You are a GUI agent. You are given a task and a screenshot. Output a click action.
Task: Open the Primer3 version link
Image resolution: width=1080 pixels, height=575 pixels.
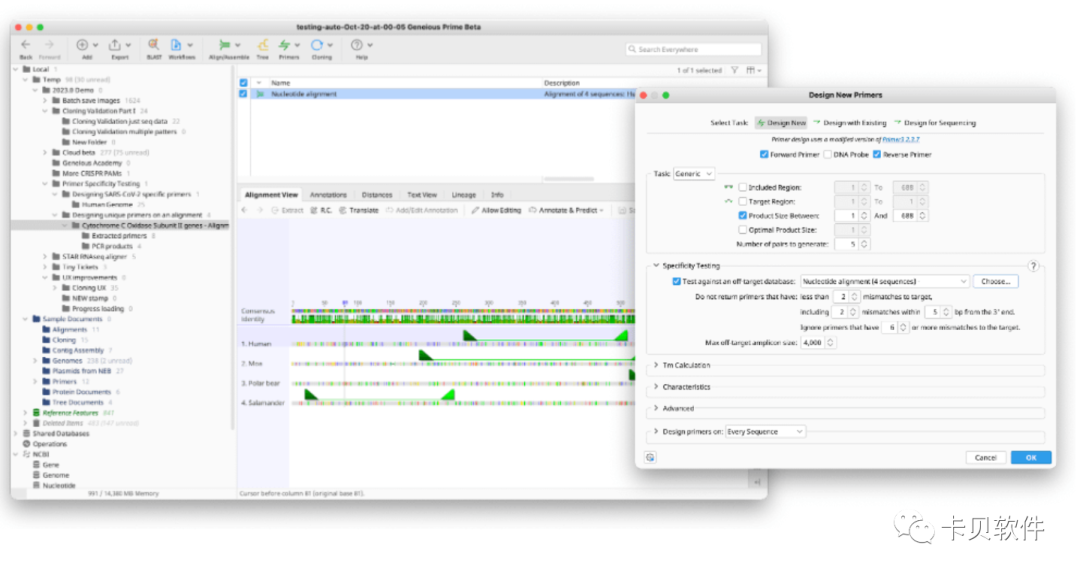(x=901, y=140)
